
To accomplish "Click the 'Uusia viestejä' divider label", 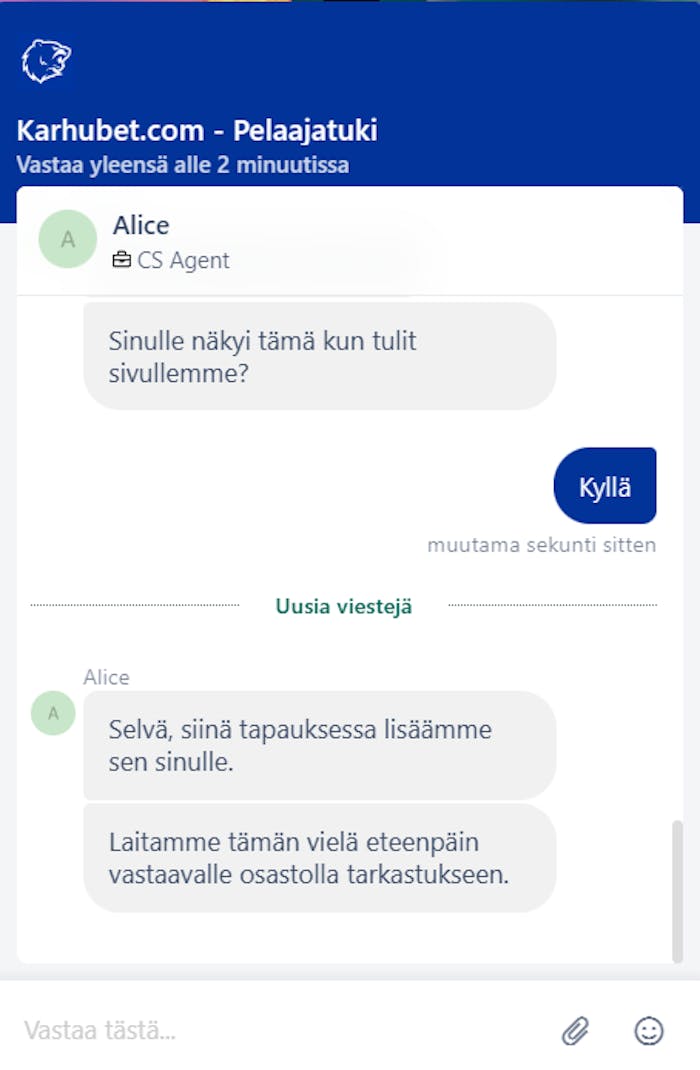I will [x=344, y=606].
